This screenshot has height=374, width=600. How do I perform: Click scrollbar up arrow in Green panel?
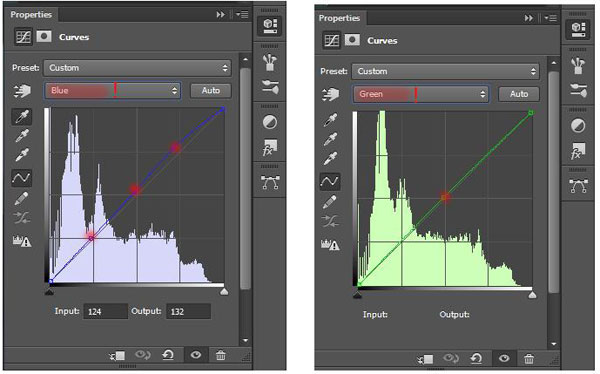pos(553,63)
